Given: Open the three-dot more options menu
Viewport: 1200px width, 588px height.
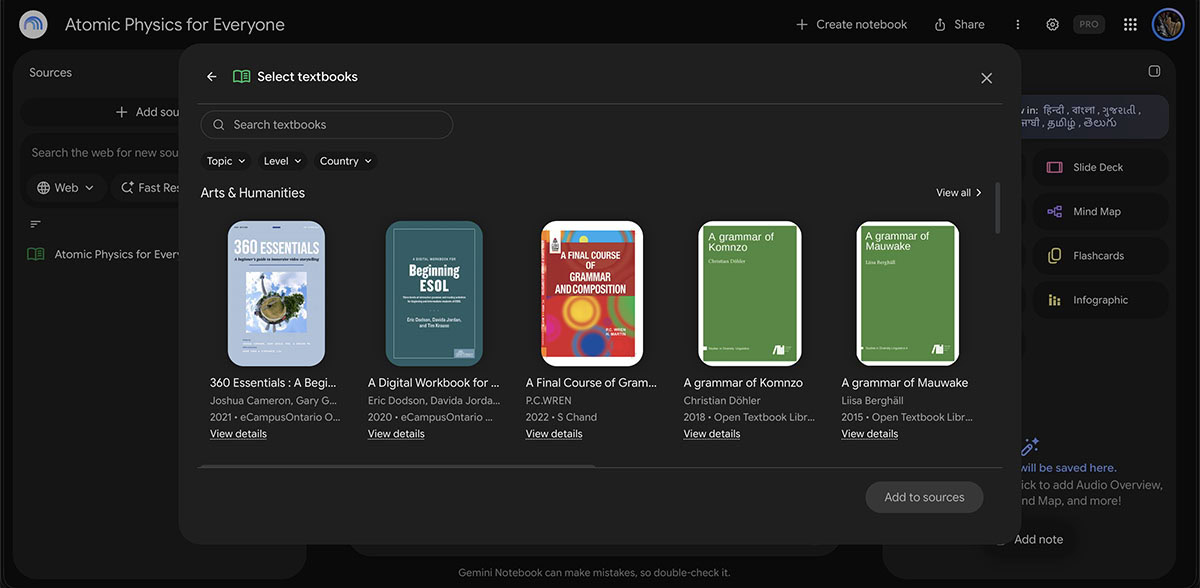Looking at the screenshot, I should pos(1018,25).
